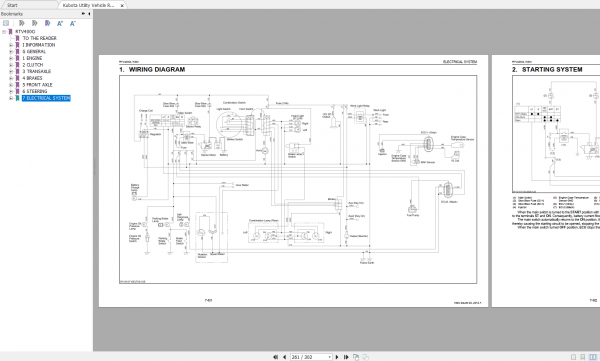Expand the 5 FRONT AXLE bookmark

tap(11, 85)
